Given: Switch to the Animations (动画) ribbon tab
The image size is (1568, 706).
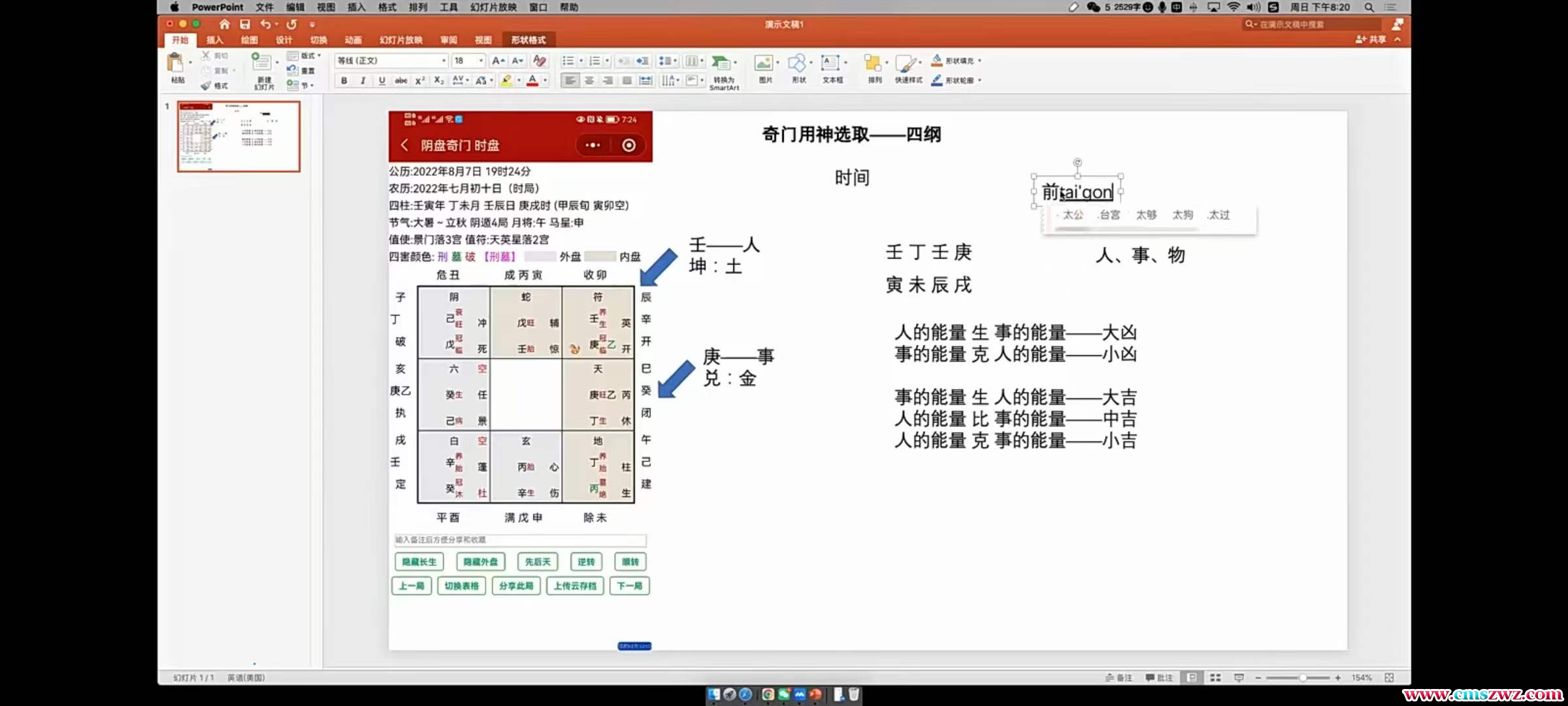Looking at the screenshot, I should tap(353, 40).
